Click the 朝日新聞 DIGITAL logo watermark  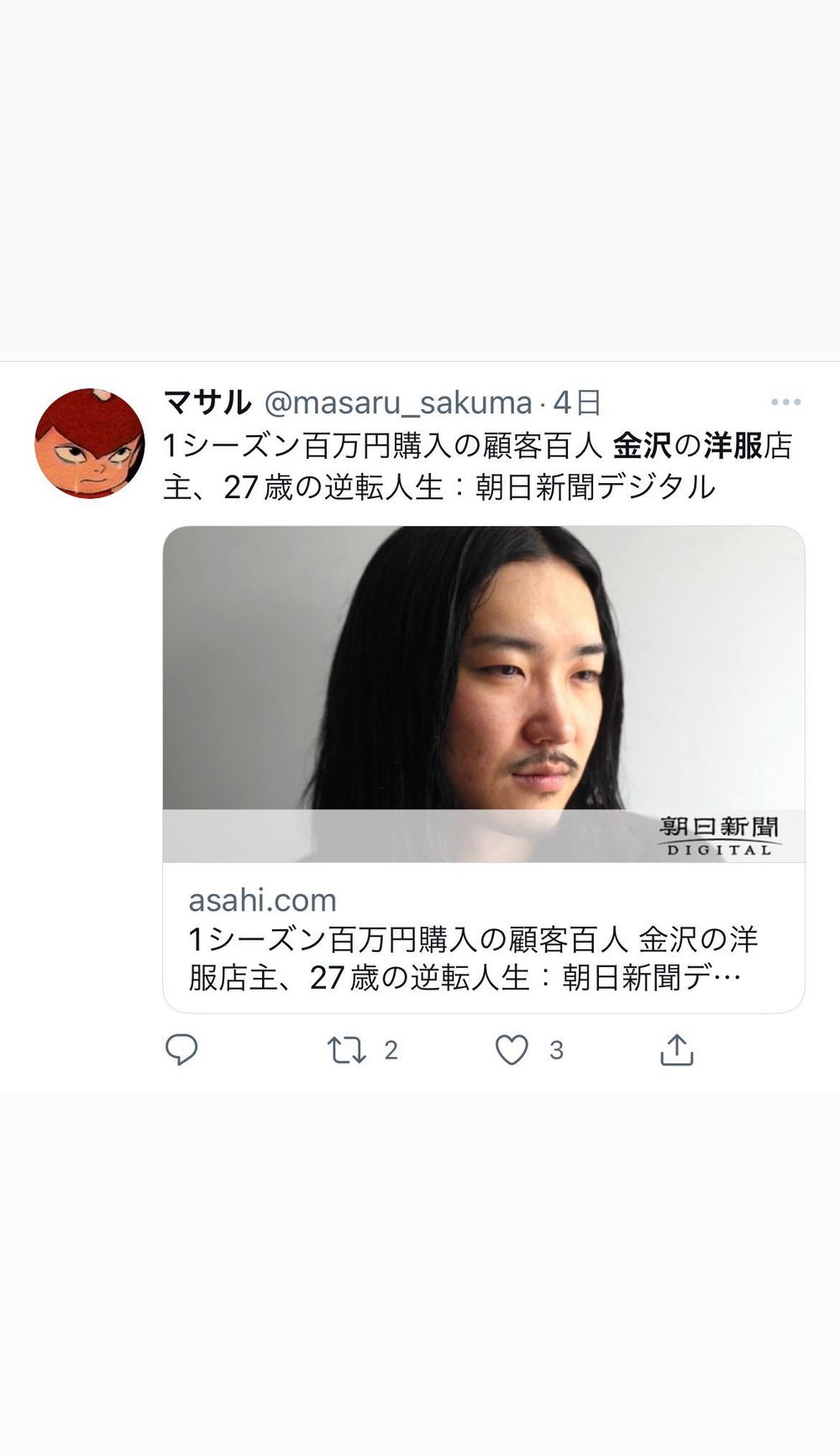[719, 836]
